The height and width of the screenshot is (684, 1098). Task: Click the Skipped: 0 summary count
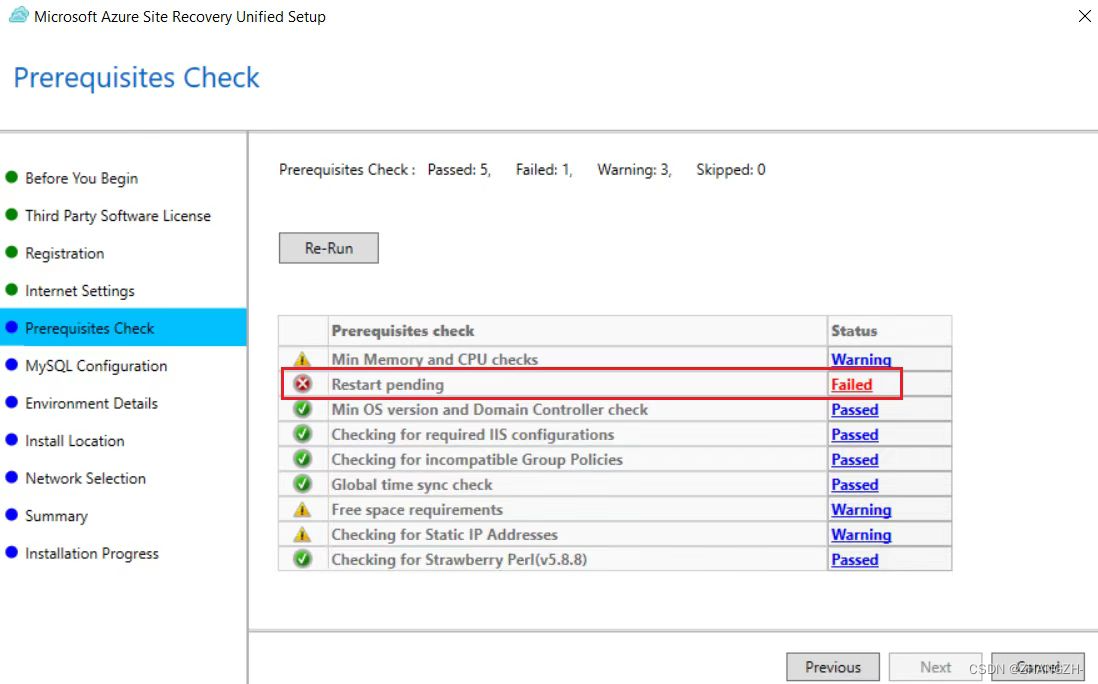tap(730, 169)
